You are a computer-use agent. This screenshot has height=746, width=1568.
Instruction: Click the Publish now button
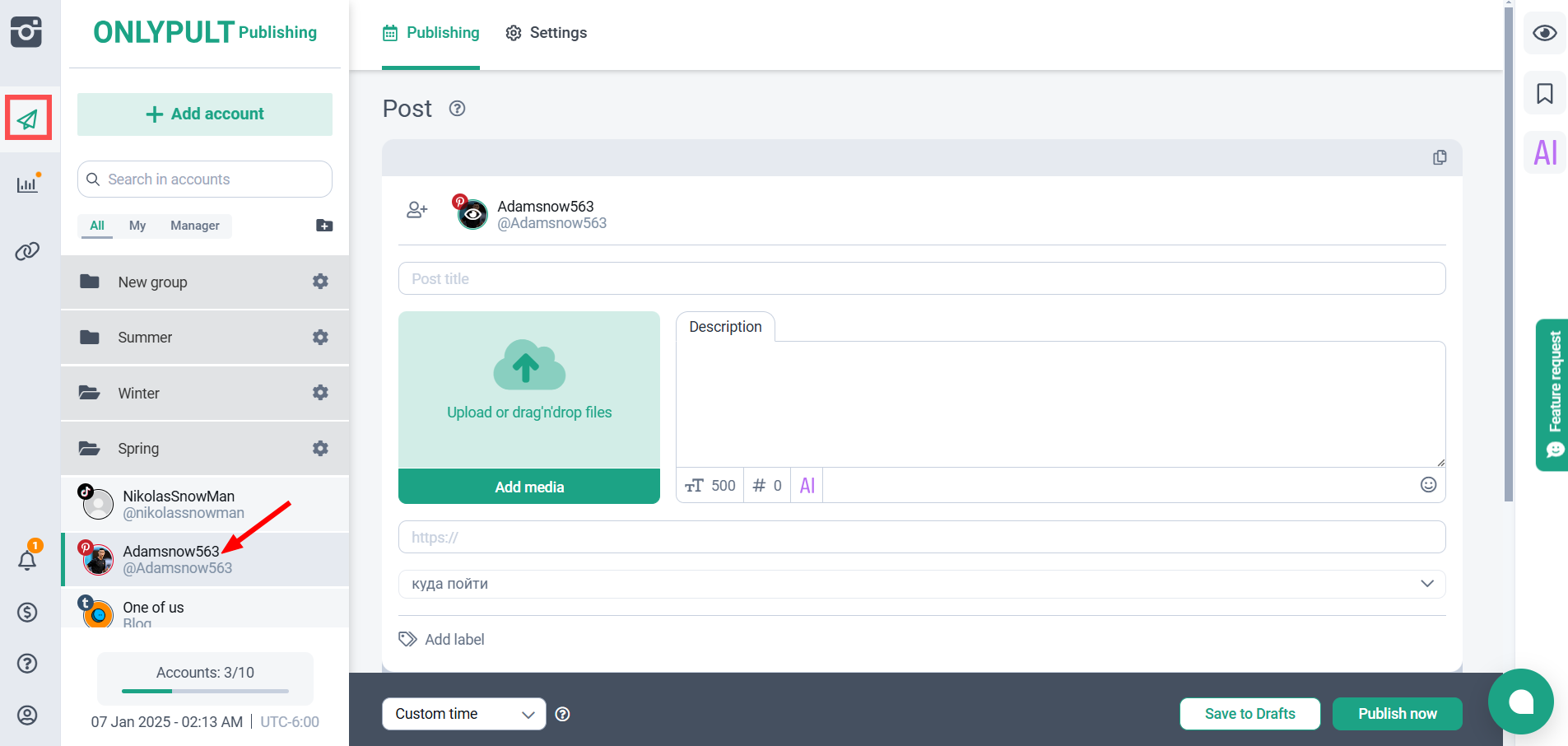point(1397,714)
